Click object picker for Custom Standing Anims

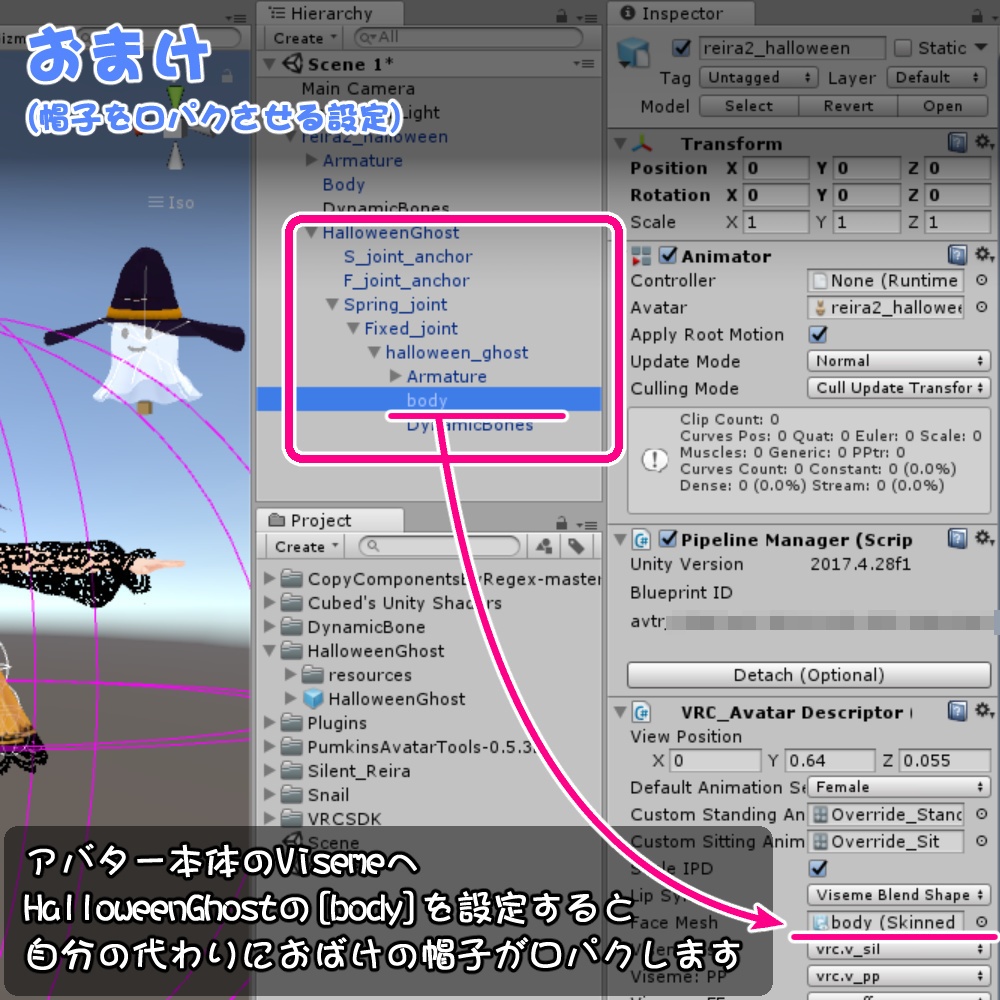point(982,814)
